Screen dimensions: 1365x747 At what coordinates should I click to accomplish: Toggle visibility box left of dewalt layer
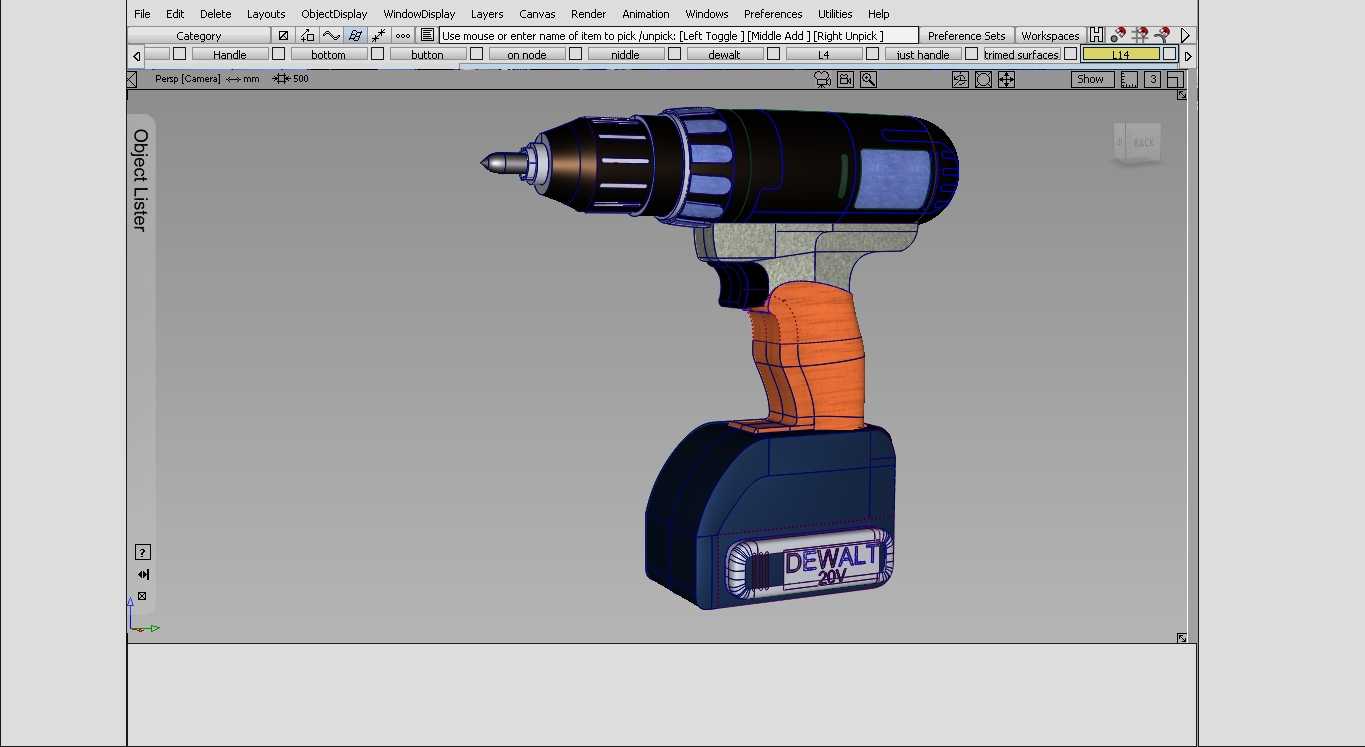tap(674, 54)
